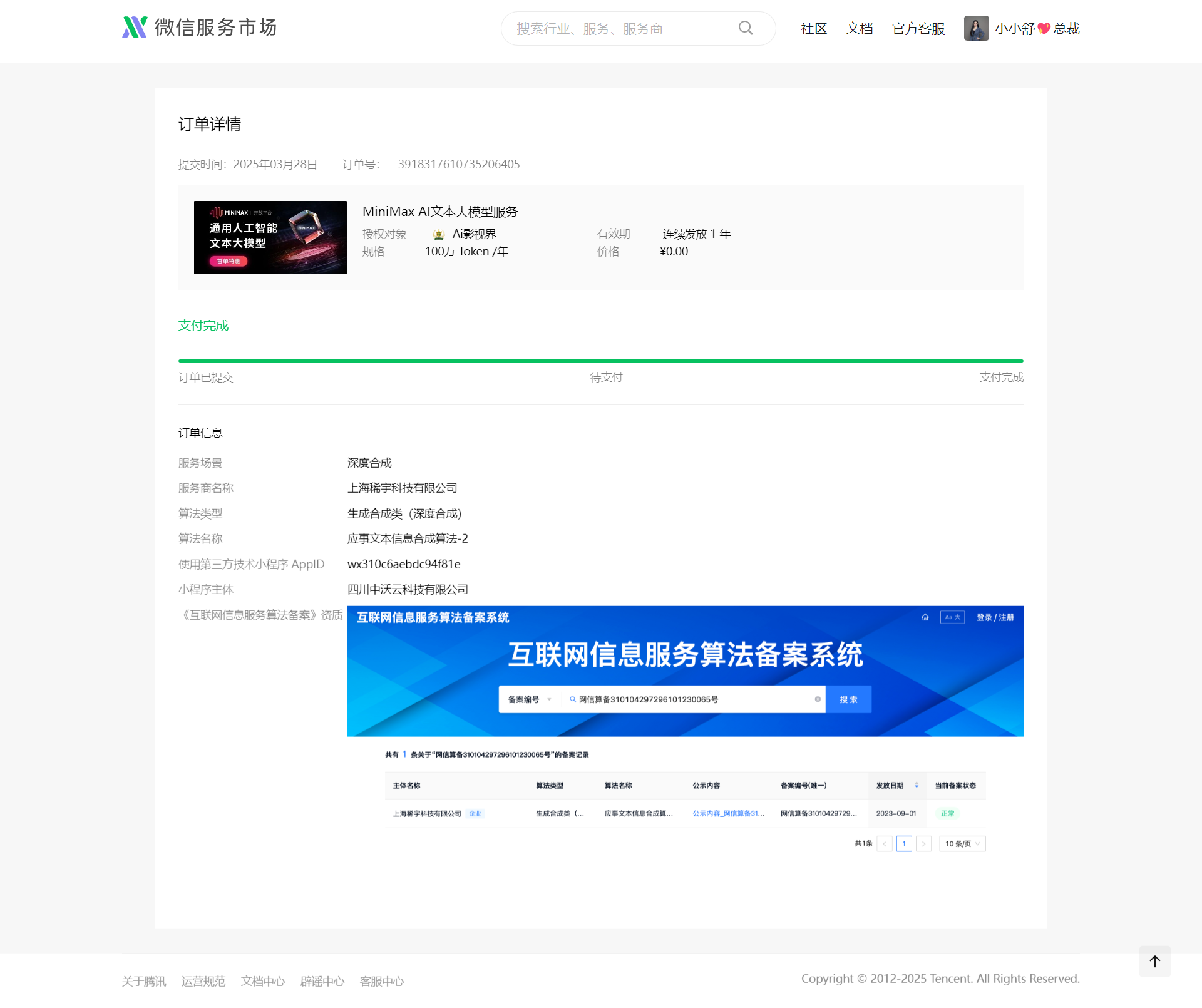The image size is (1202, 1008).
Task: Click the home icon in filing screenshot
Action: click(x=925, y=617)
